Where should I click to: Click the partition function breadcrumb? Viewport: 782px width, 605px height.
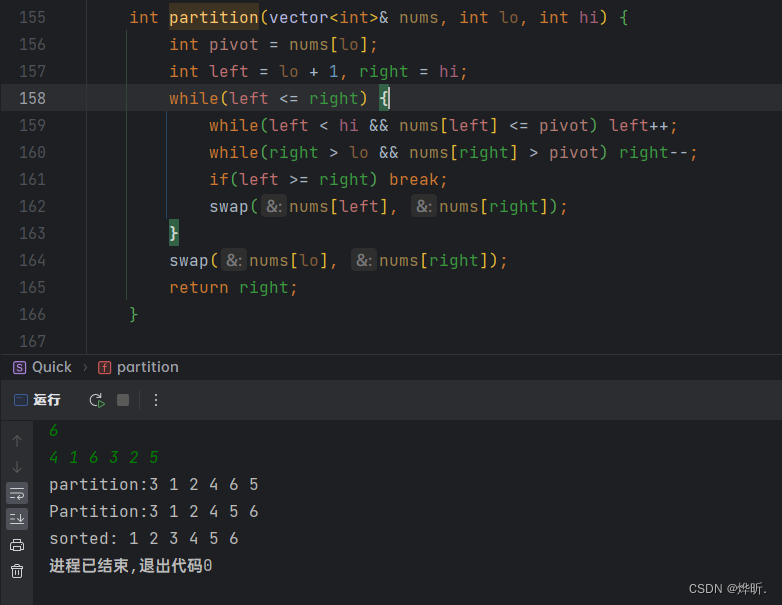tap(148, 367)
